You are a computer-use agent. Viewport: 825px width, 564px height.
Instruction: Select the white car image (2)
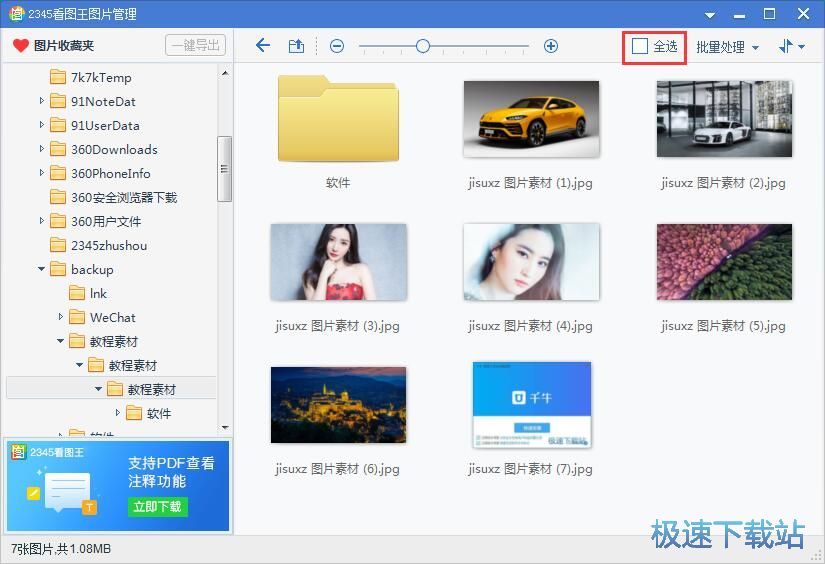(724, 119)
